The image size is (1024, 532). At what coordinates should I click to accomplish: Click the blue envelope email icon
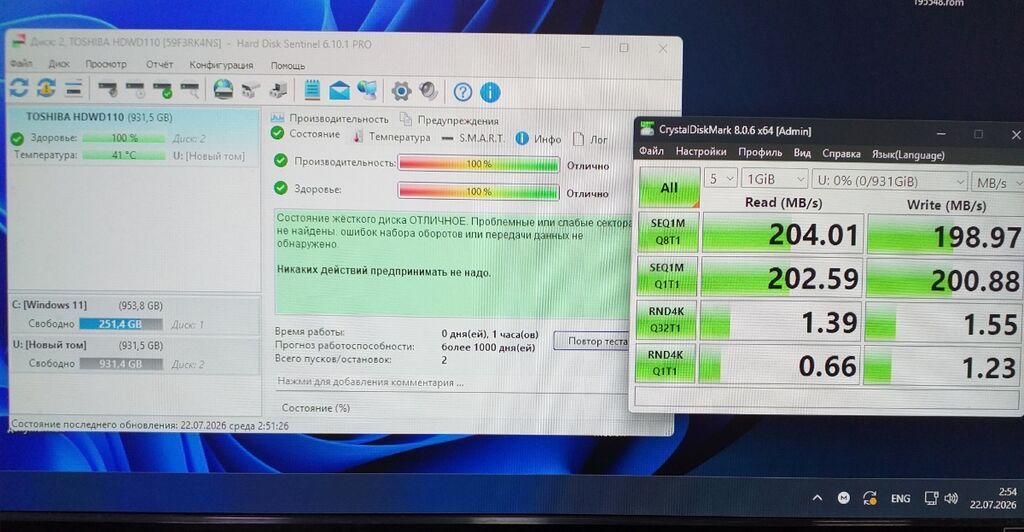339,91
